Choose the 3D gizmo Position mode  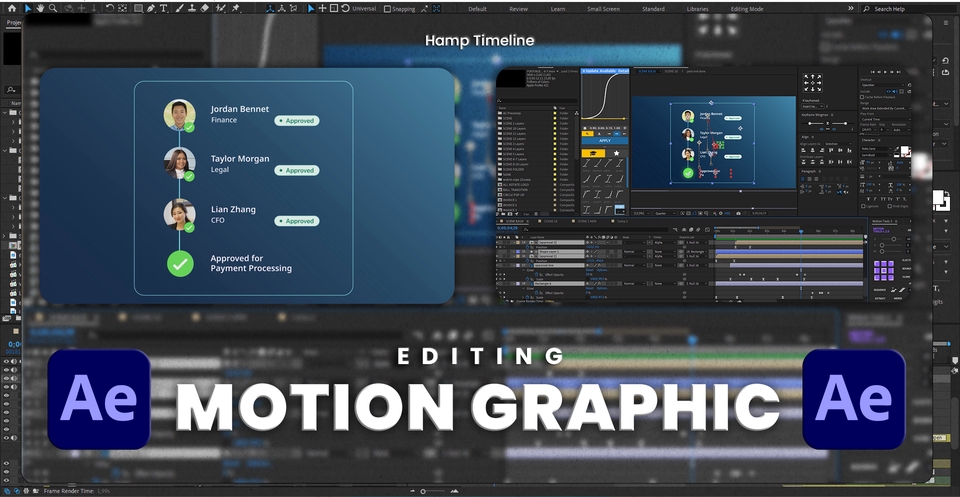[x=322, y=9]
